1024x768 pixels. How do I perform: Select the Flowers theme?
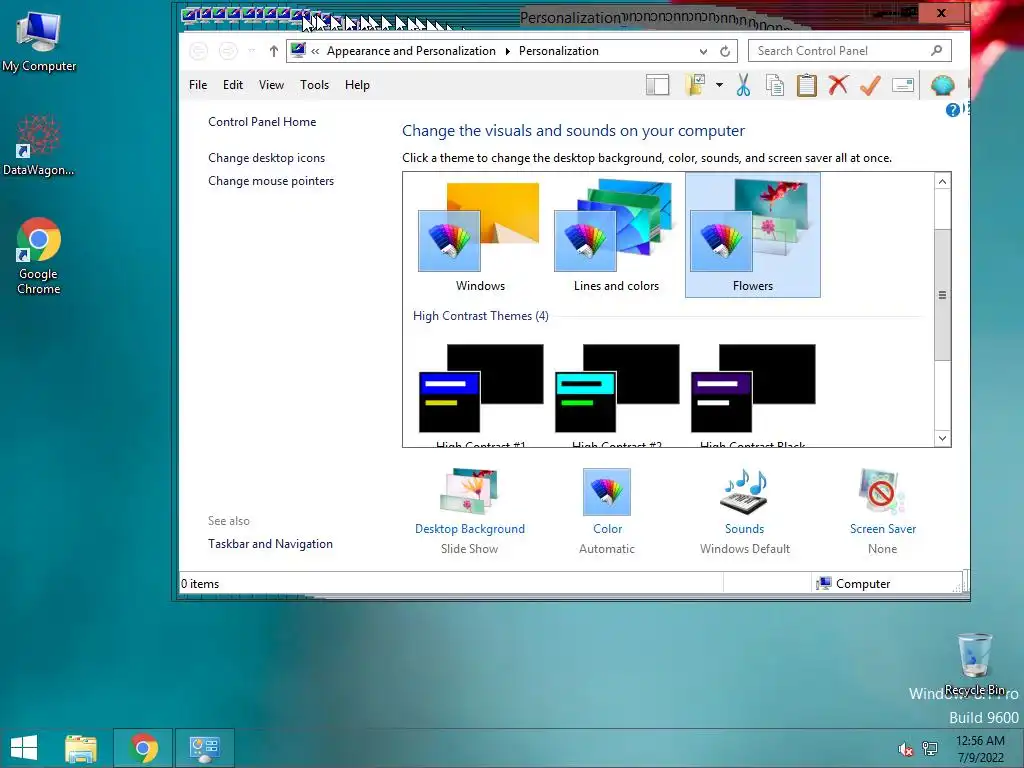click(x=752, y=235)
